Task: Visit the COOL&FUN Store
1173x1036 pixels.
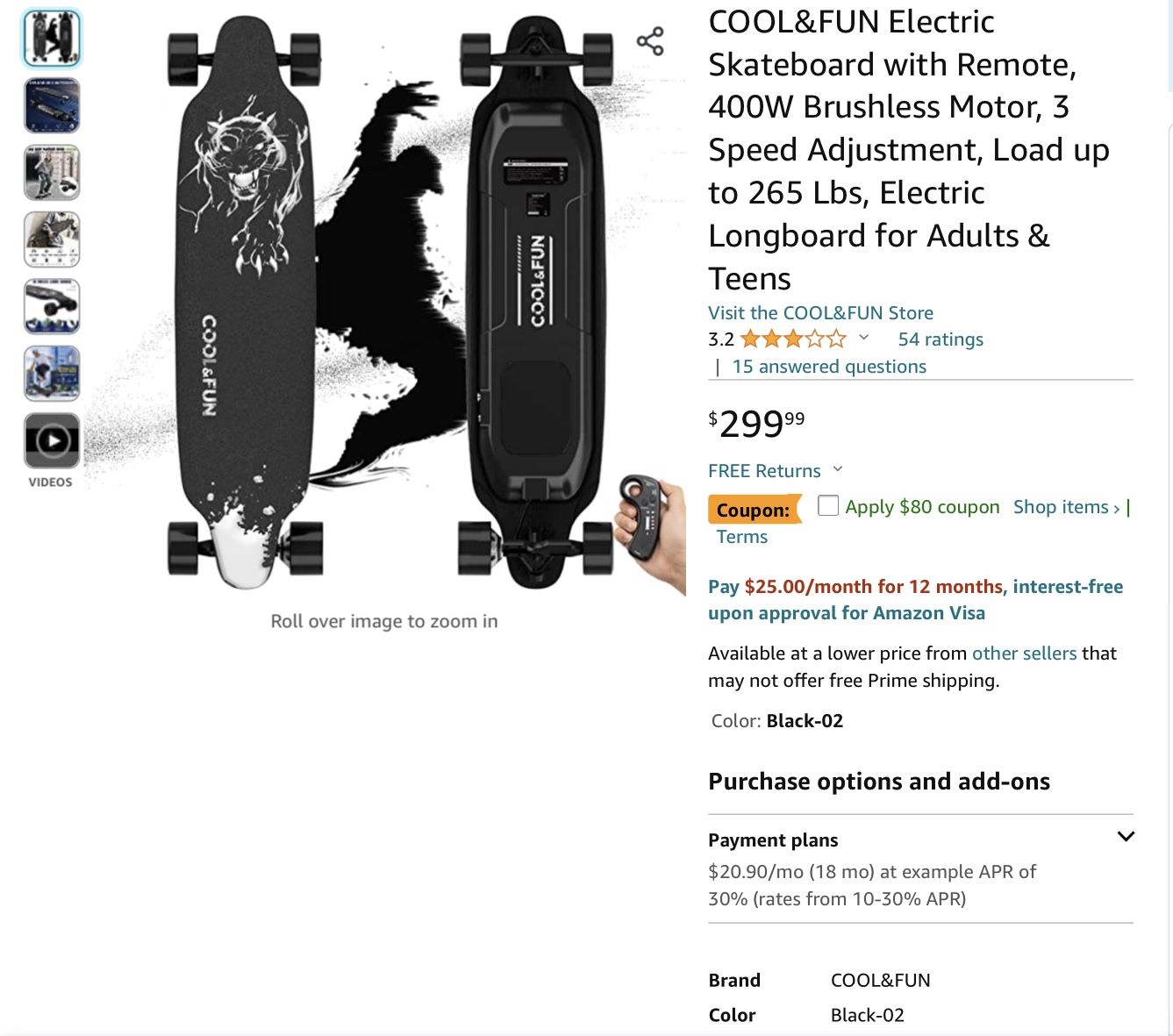Action: click(819, 312)
